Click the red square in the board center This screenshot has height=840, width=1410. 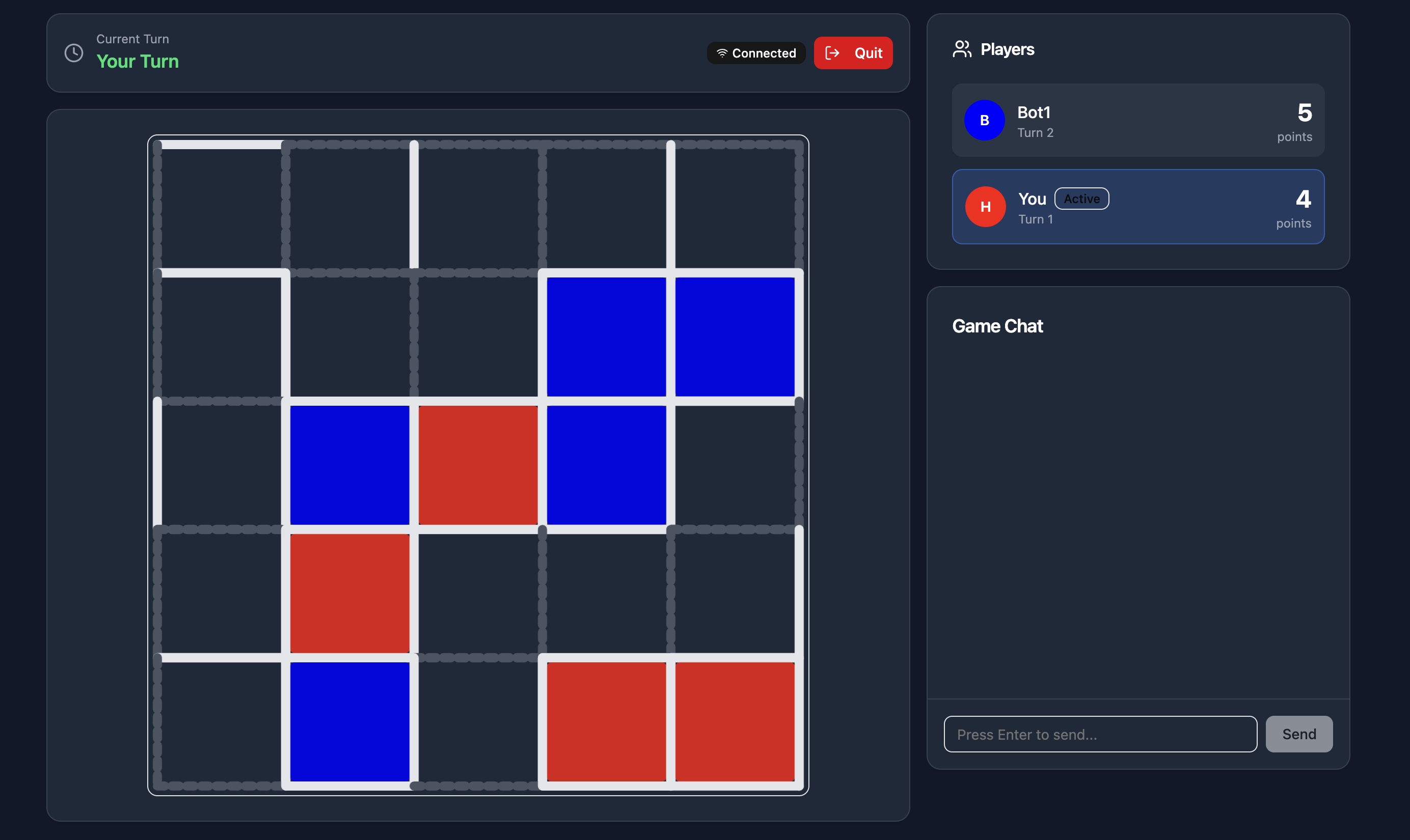coord(478,465)
